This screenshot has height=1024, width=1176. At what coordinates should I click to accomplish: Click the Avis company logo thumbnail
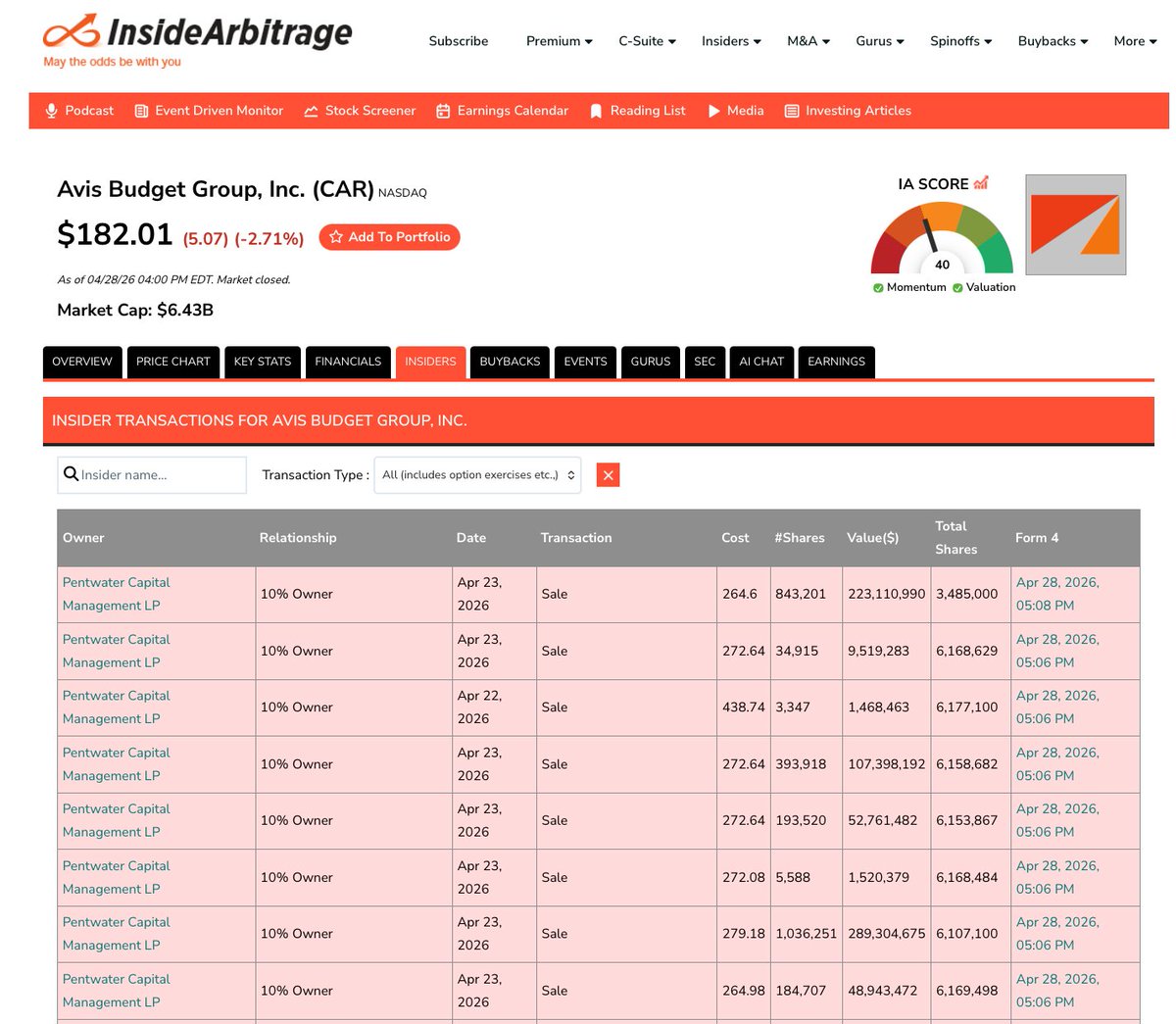[x=1075, y=224]
